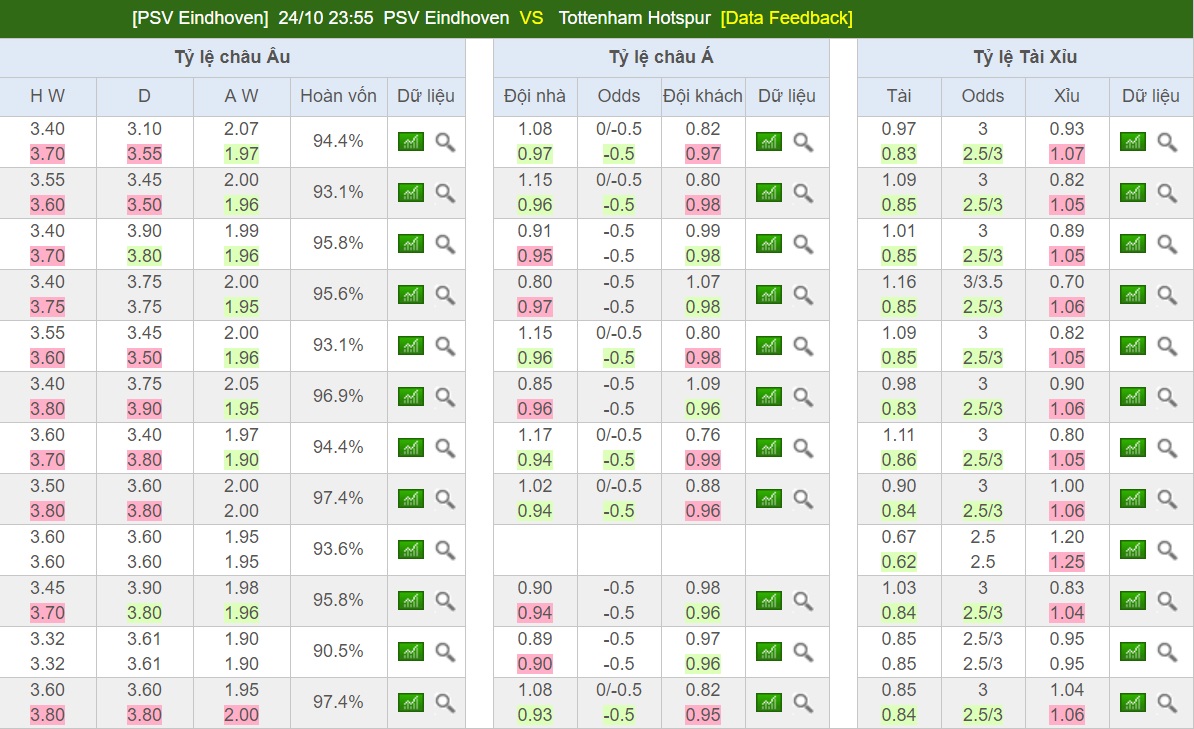Open chart for Tài Xỉu row 0.85, 3, 1.04
This screenshot has width=1194, height=729.
pyautogui.click(x=1132, y=703)
